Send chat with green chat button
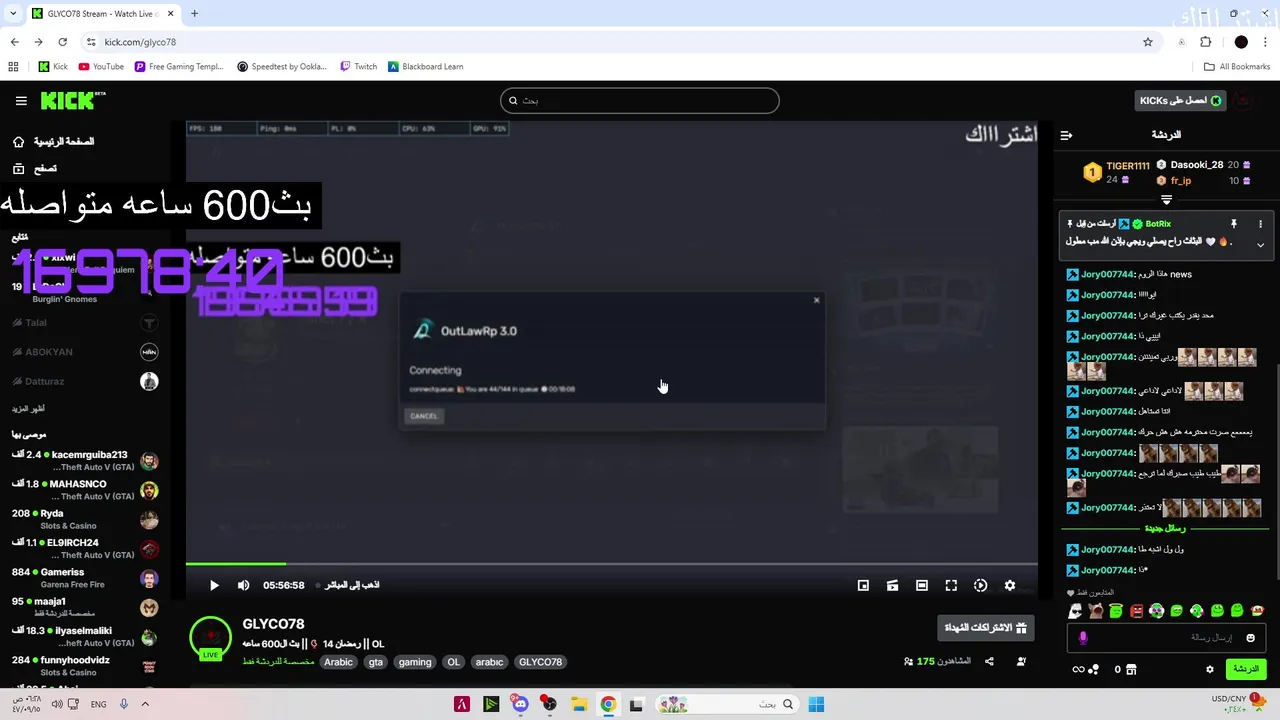 (x=1246, y=669)
